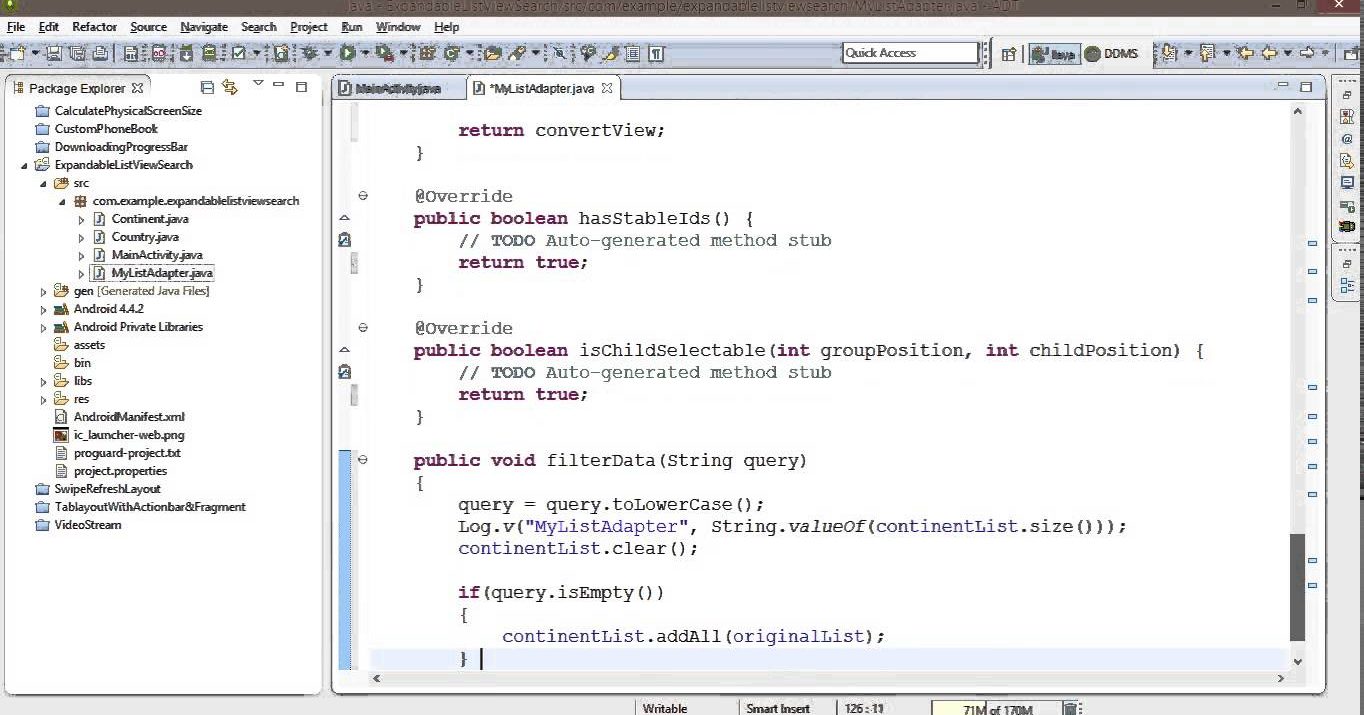
Task: Fold the hasStableIds method in editor gutter
Action: click(363, 196)
